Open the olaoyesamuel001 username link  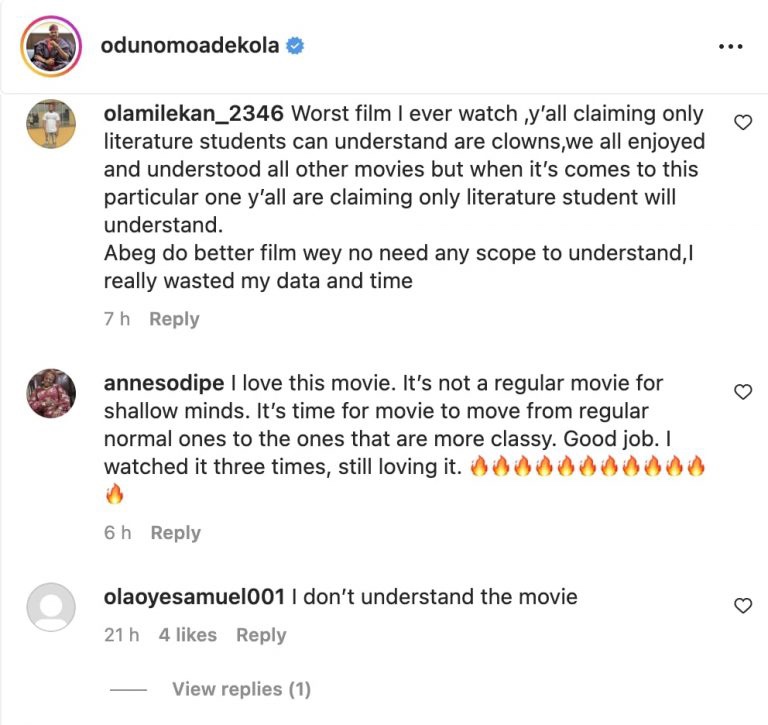click(194, 597)
